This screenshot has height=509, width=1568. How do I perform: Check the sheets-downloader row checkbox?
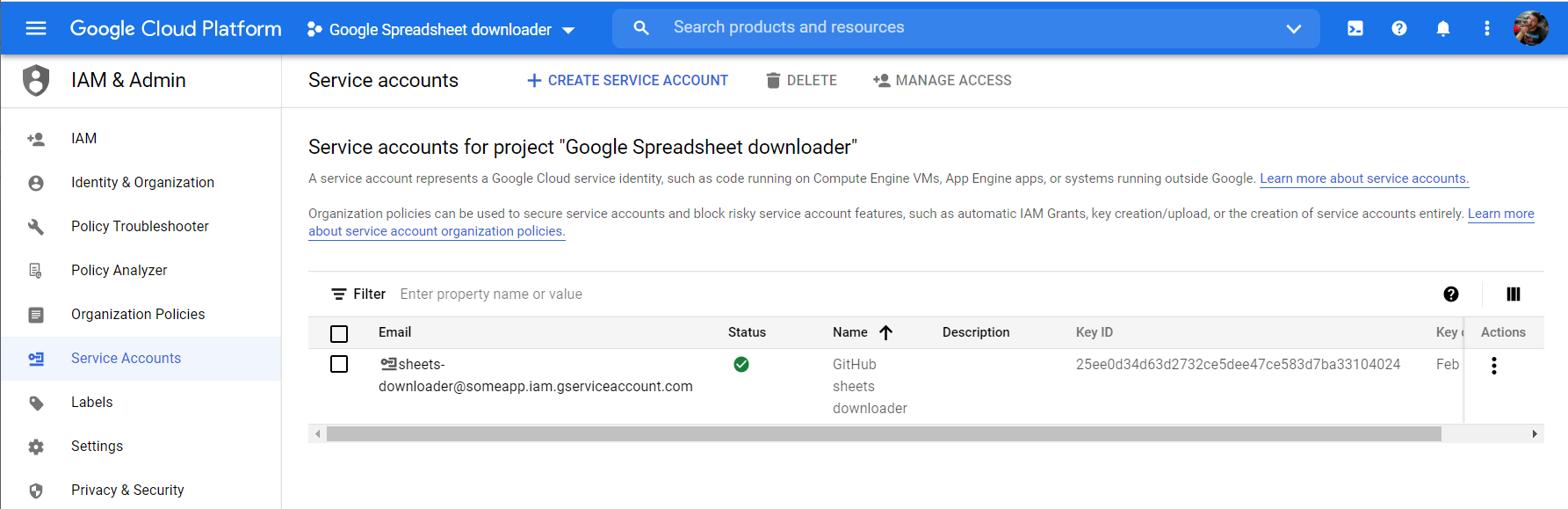click(339, 364)
